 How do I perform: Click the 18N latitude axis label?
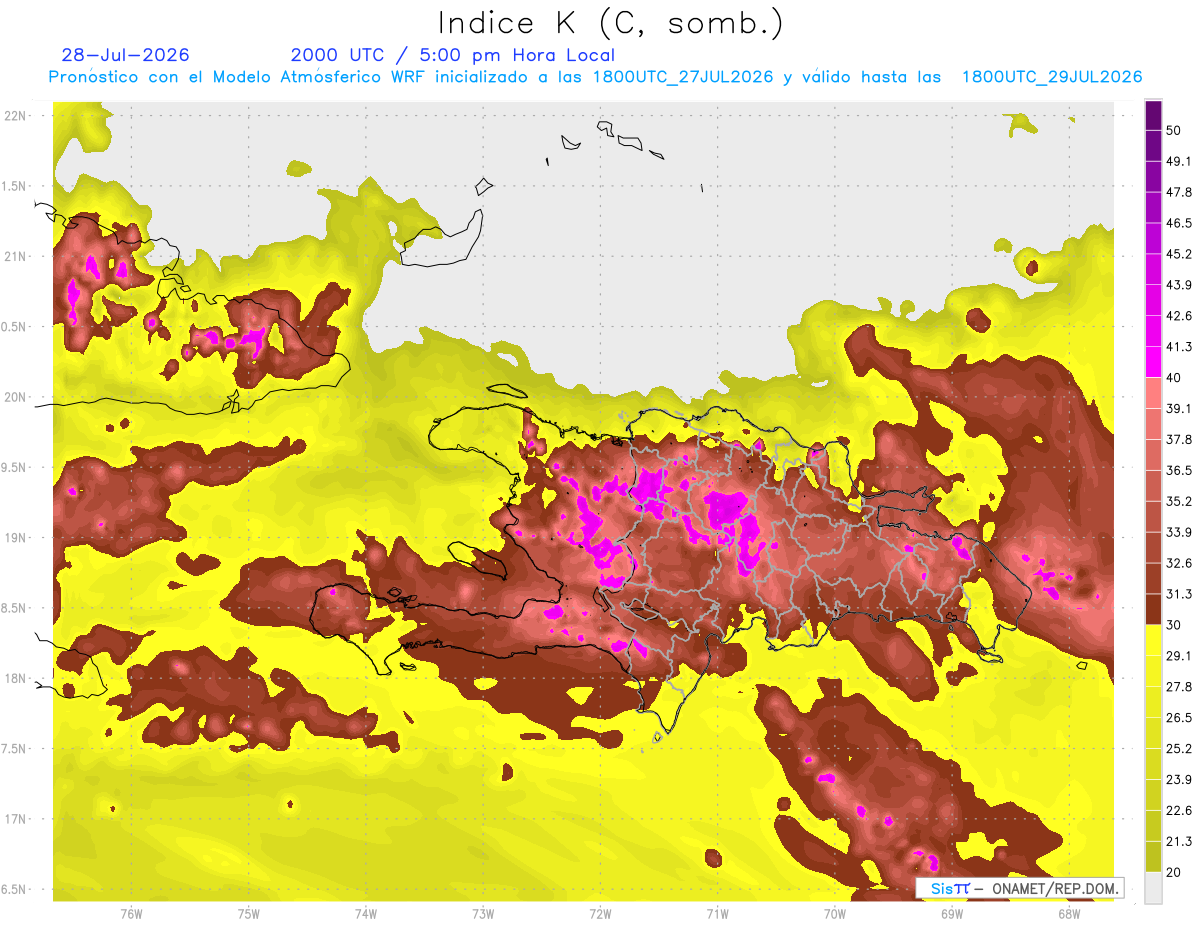[16, 678]
